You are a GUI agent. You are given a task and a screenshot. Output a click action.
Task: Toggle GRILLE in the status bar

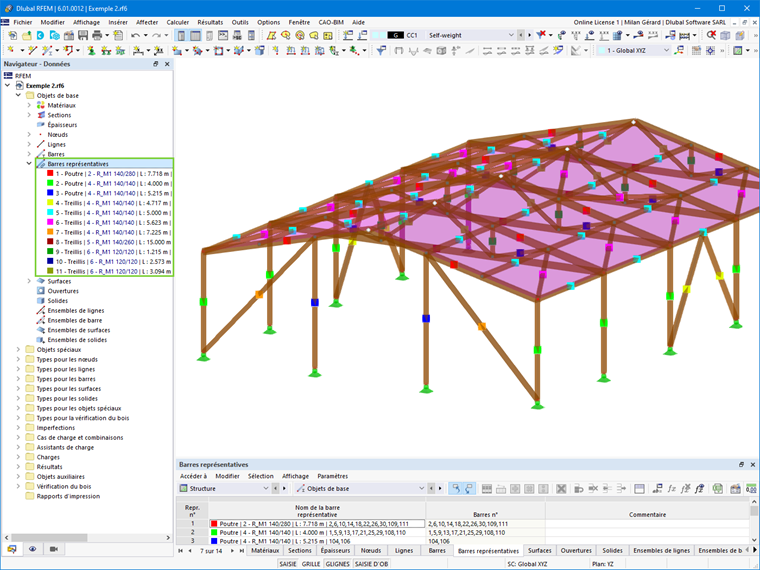[311, 564]
